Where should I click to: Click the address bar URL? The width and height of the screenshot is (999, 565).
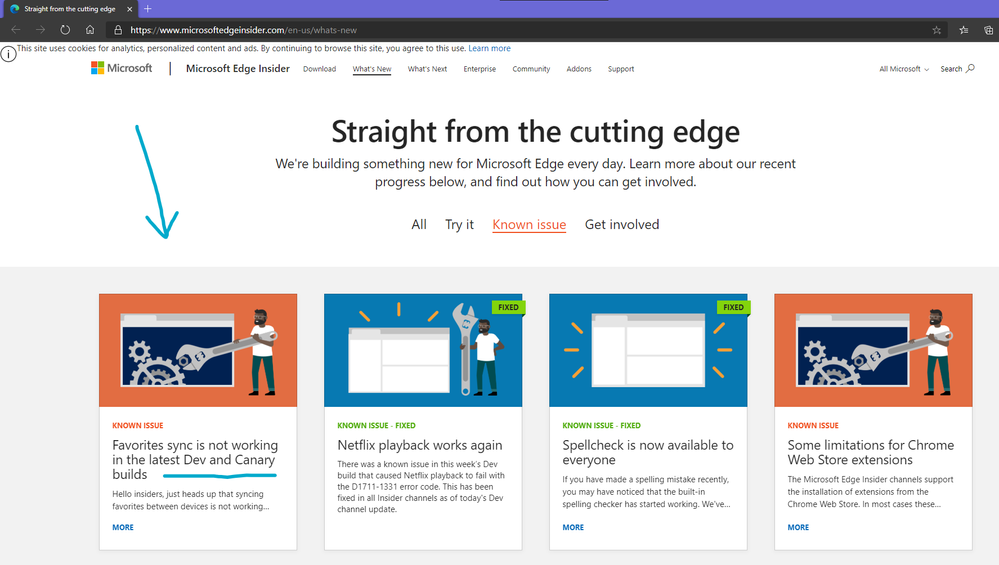tap(243, 30)
